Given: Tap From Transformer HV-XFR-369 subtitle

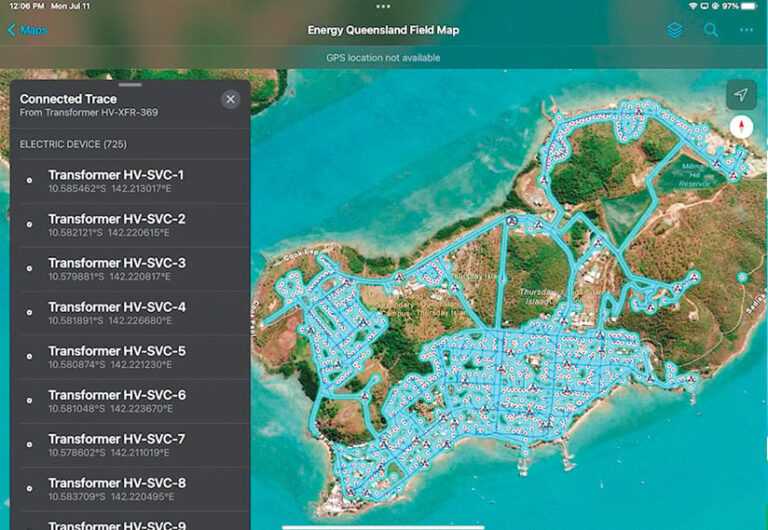Looking at the screenshot, I should (89, 113).
